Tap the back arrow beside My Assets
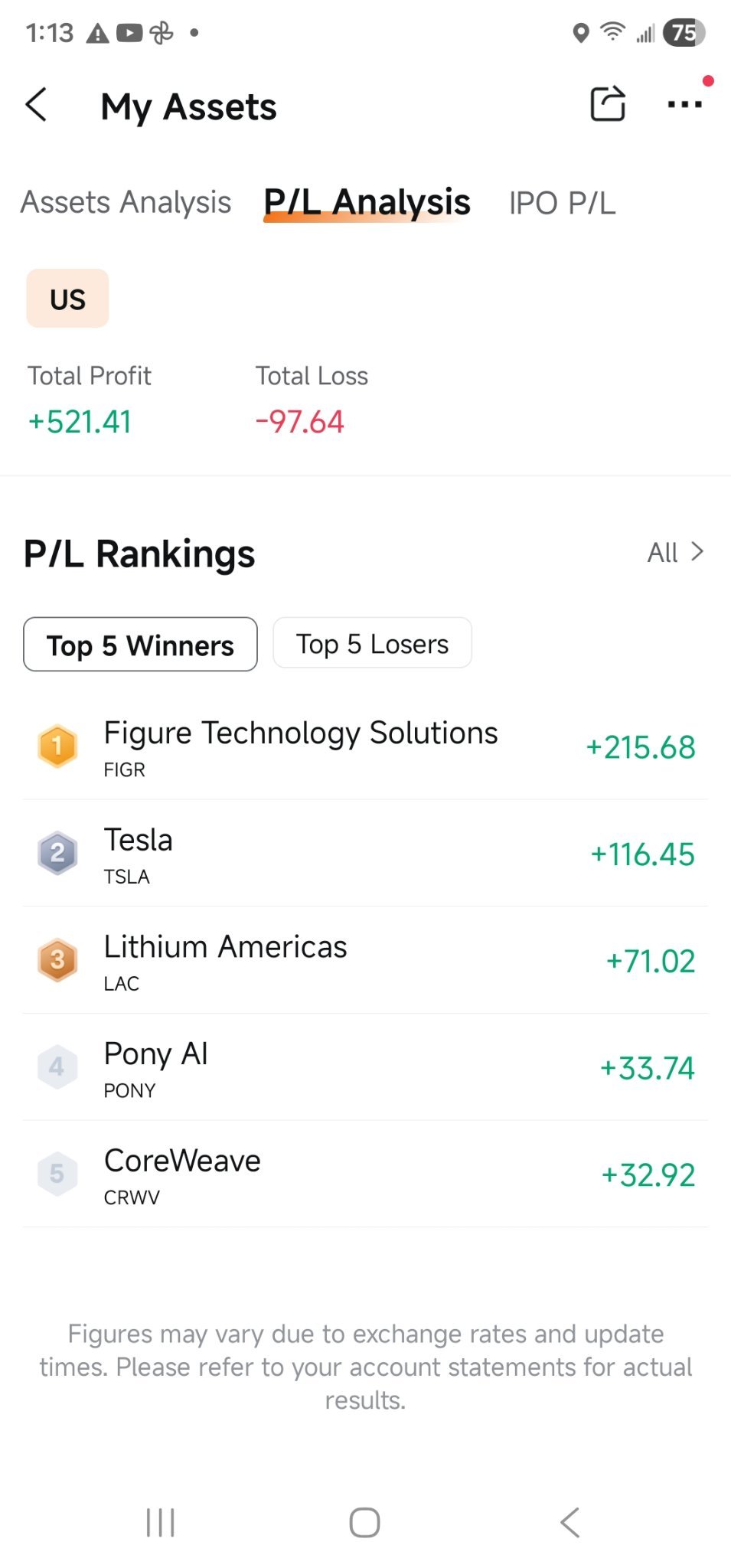 pyautogui.click(x=36, y=105)
